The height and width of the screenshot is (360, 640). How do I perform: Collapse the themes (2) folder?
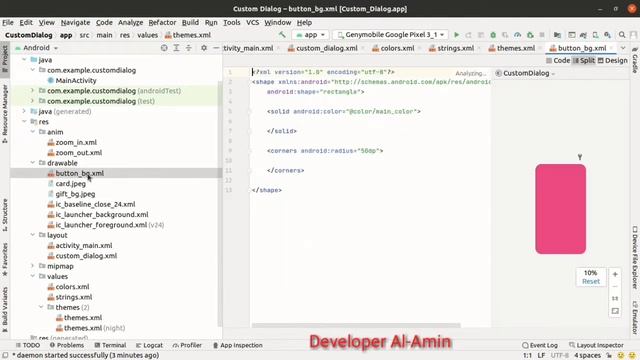pyautogui.click(x=41, y=307)
